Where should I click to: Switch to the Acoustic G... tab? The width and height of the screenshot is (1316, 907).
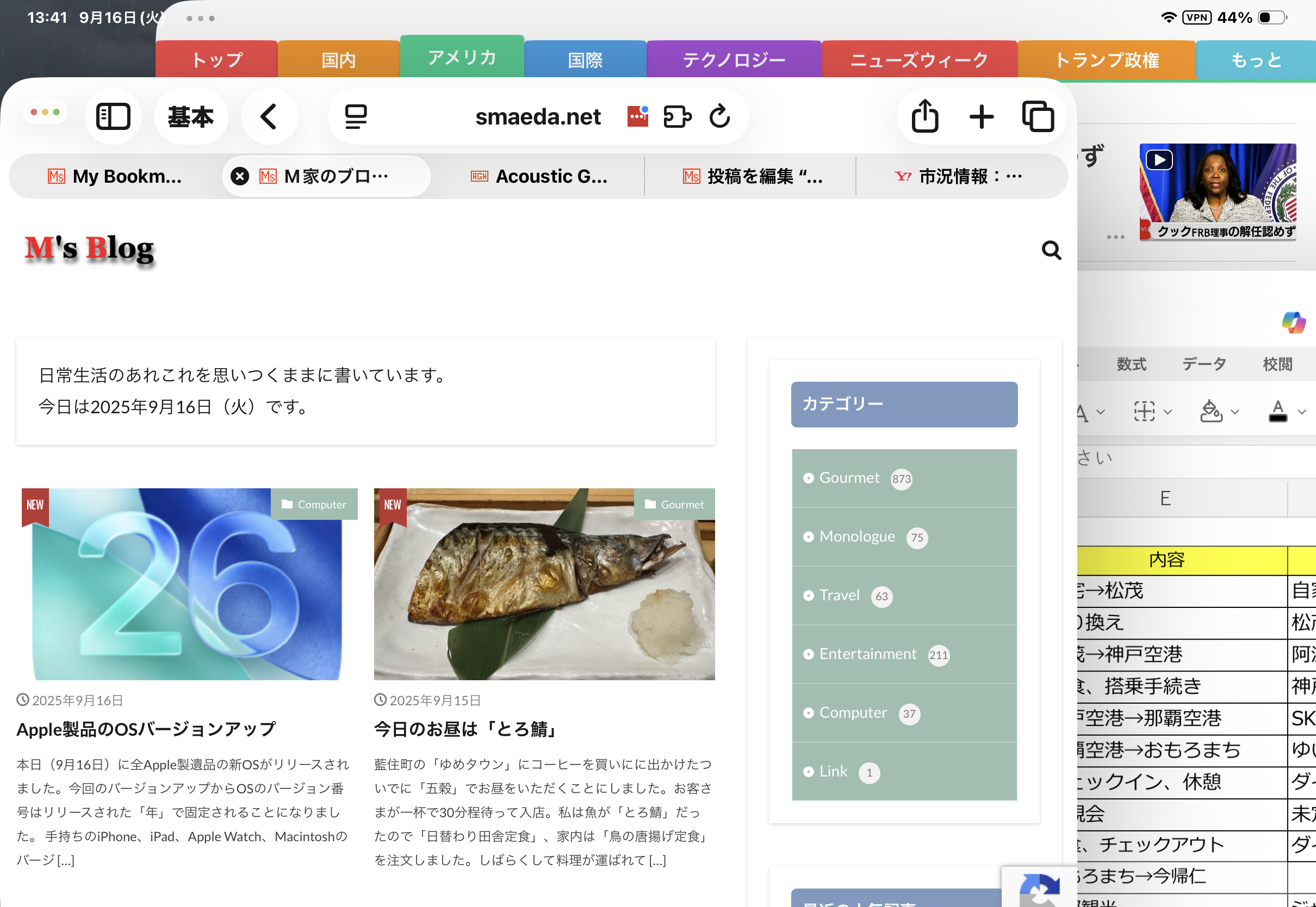point(539,176)
